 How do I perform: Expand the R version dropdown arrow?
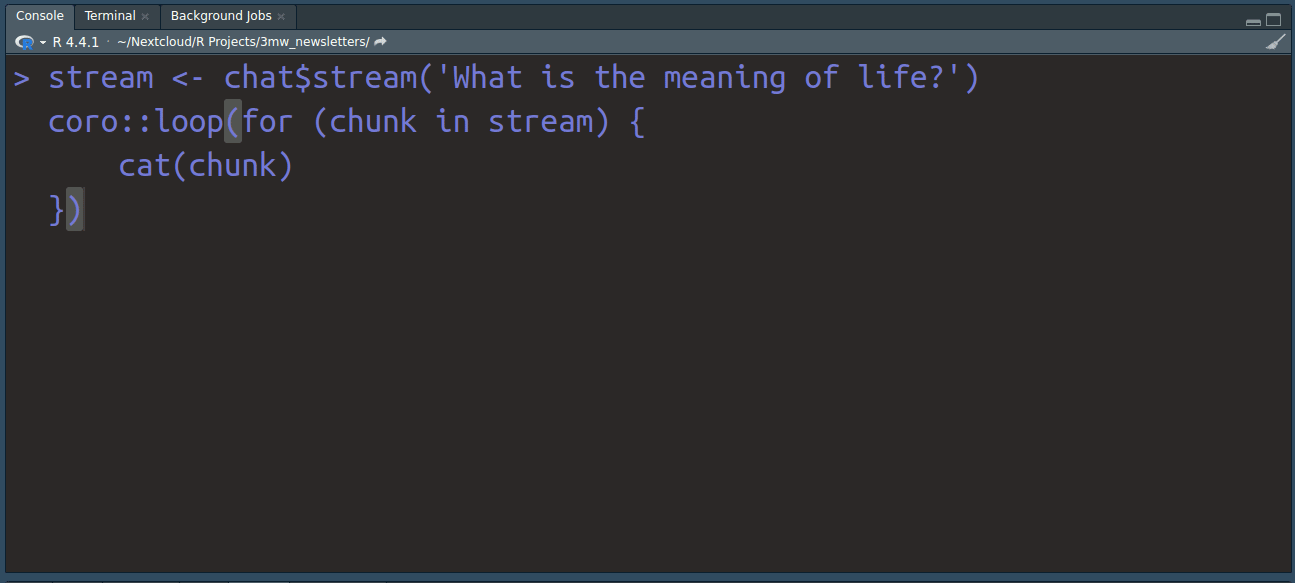pyautogui.click(x=43, y=43)
